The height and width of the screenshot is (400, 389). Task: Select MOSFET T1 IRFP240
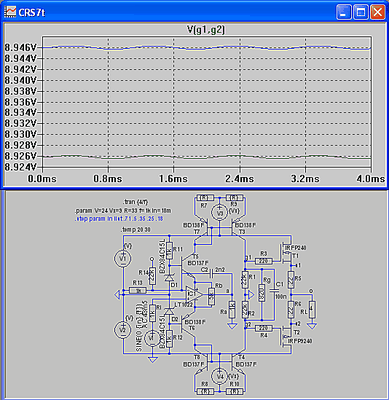287,253
